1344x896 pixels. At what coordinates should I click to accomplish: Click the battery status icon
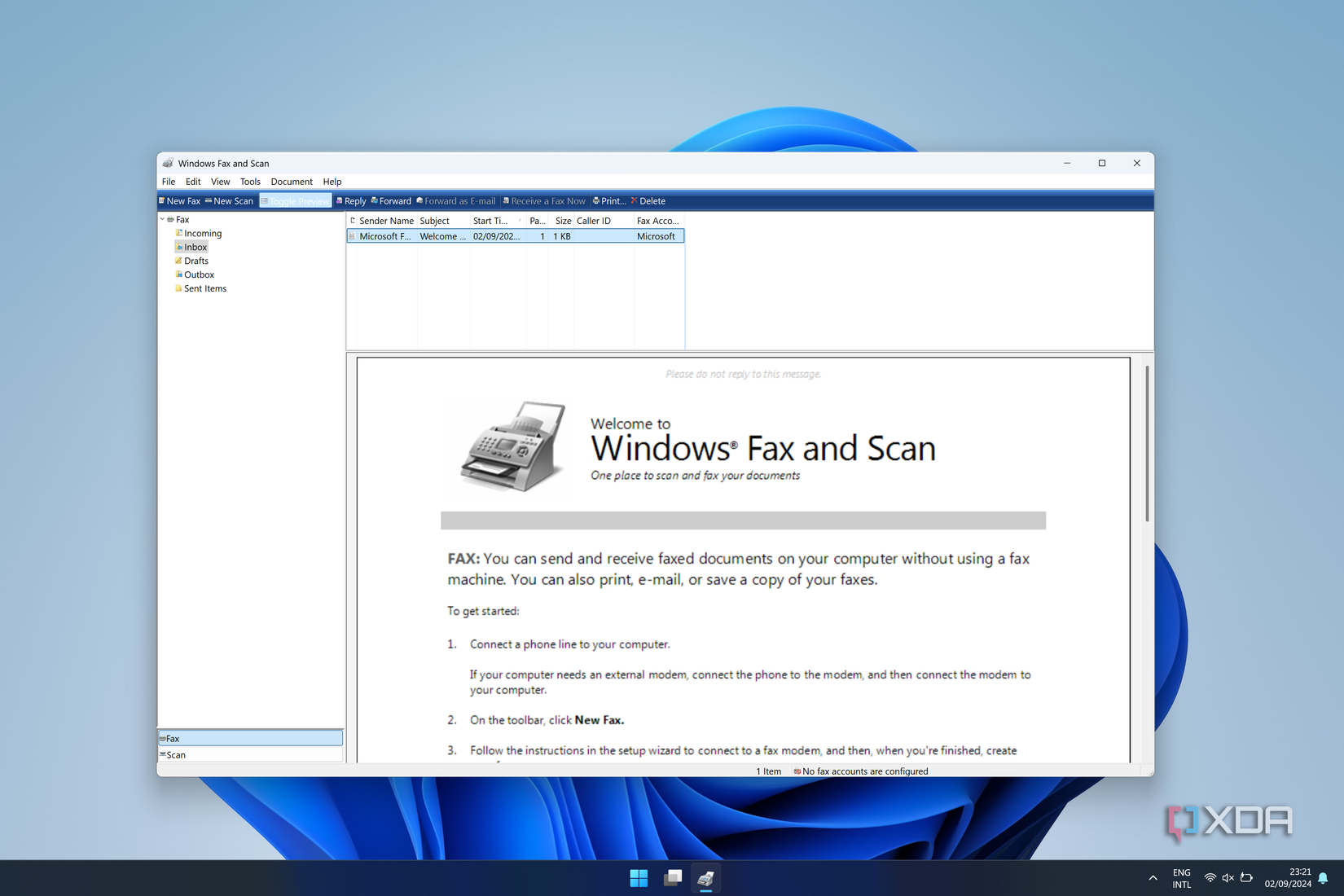[x=1246, y=878]
